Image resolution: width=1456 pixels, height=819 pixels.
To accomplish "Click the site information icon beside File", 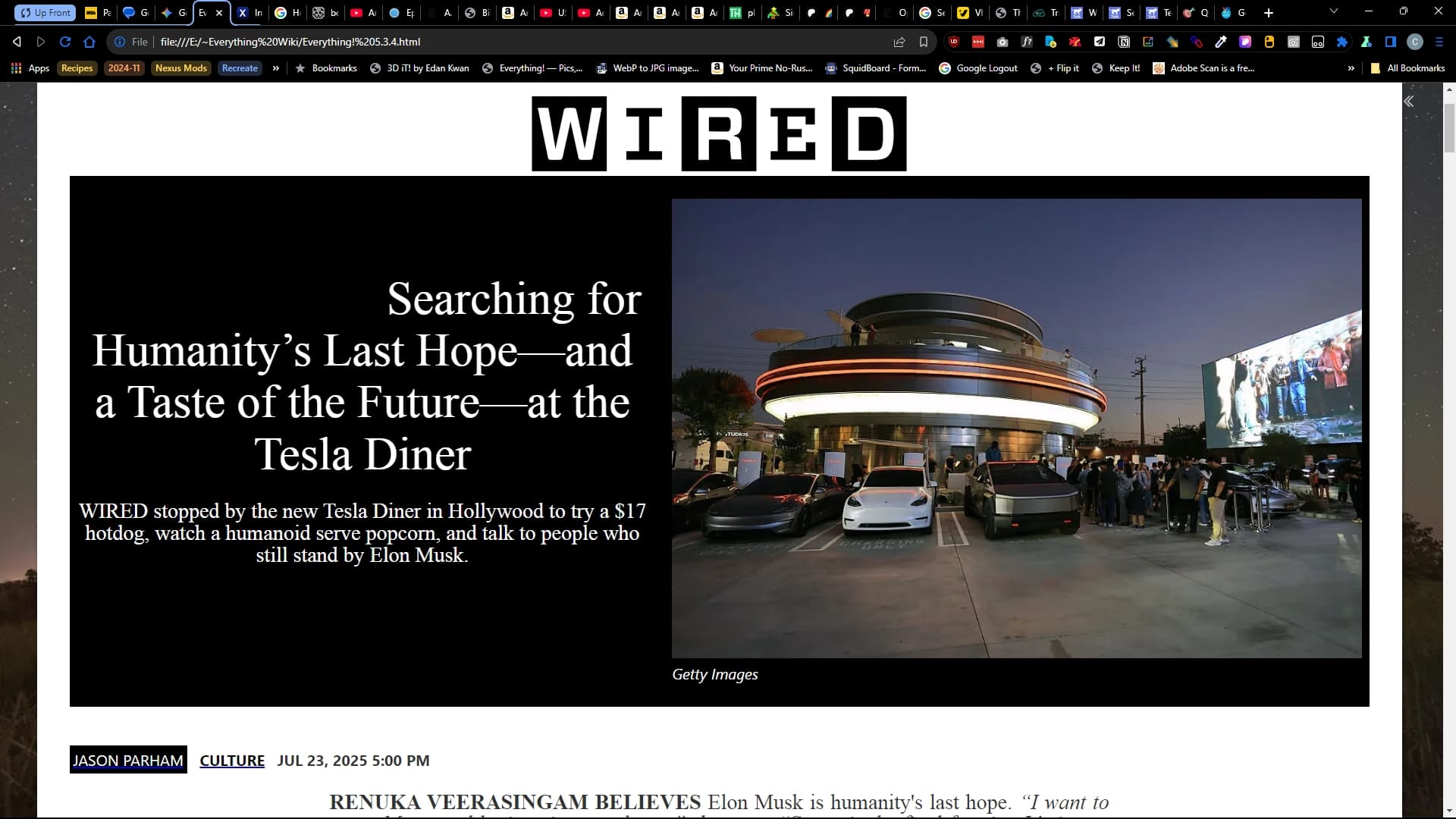I will [120, 42].
